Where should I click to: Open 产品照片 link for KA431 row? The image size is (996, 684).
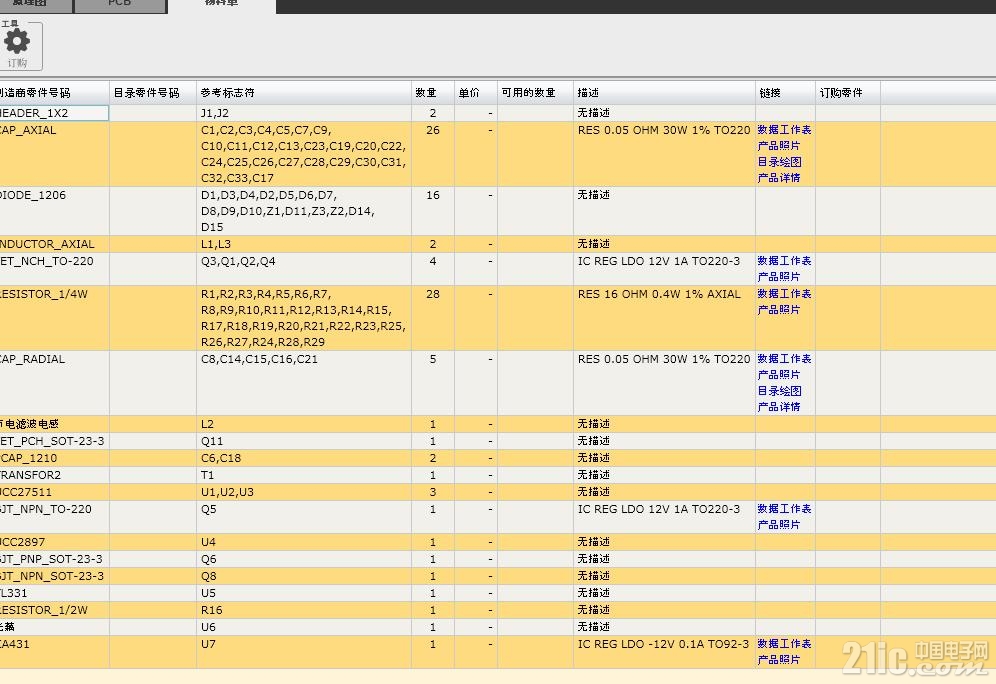coord(779,660)
